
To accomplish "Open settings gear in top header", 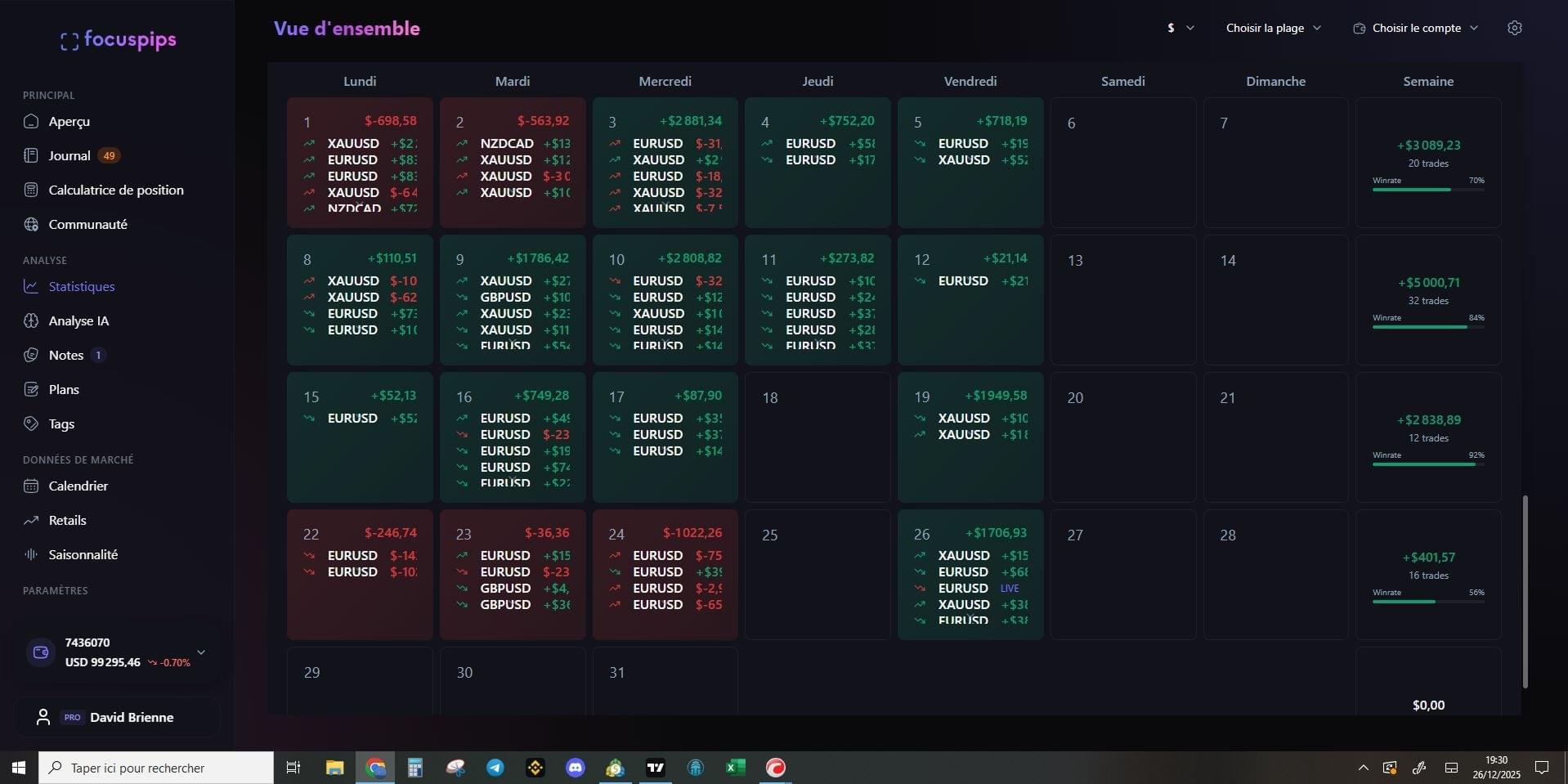I will [1514, 28].
